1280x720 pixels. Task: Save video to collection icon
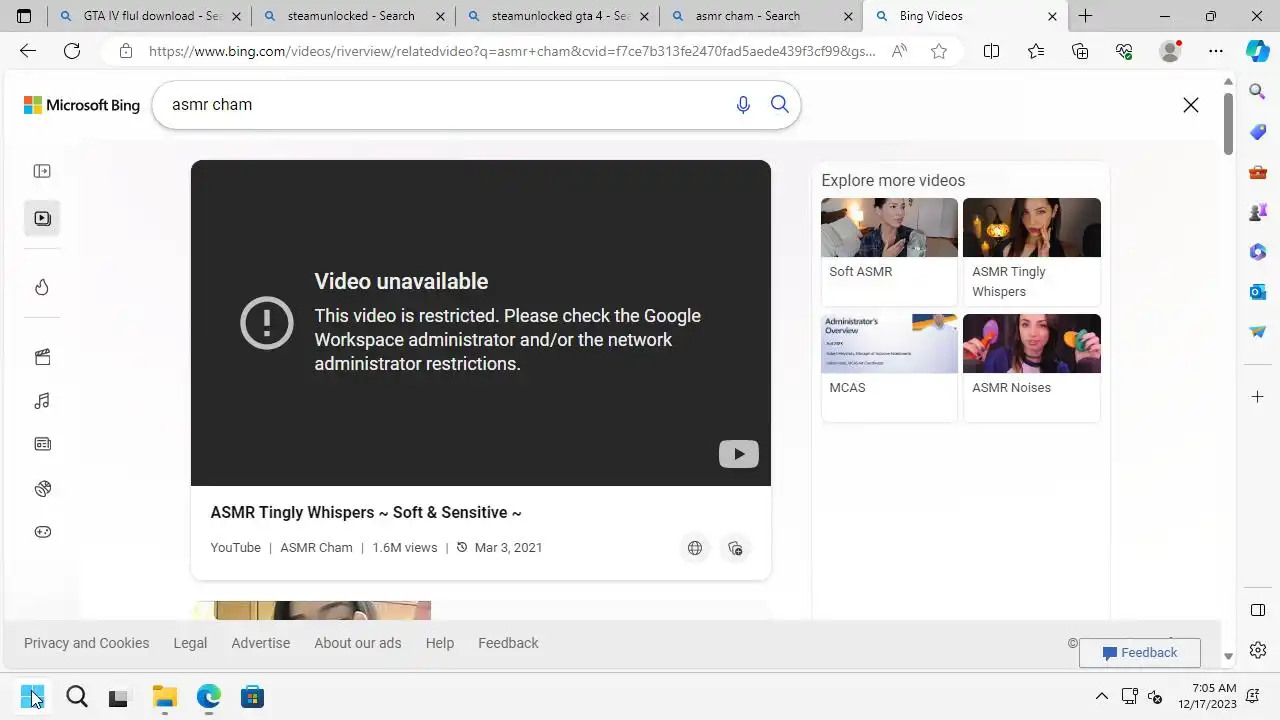(735, 548)
